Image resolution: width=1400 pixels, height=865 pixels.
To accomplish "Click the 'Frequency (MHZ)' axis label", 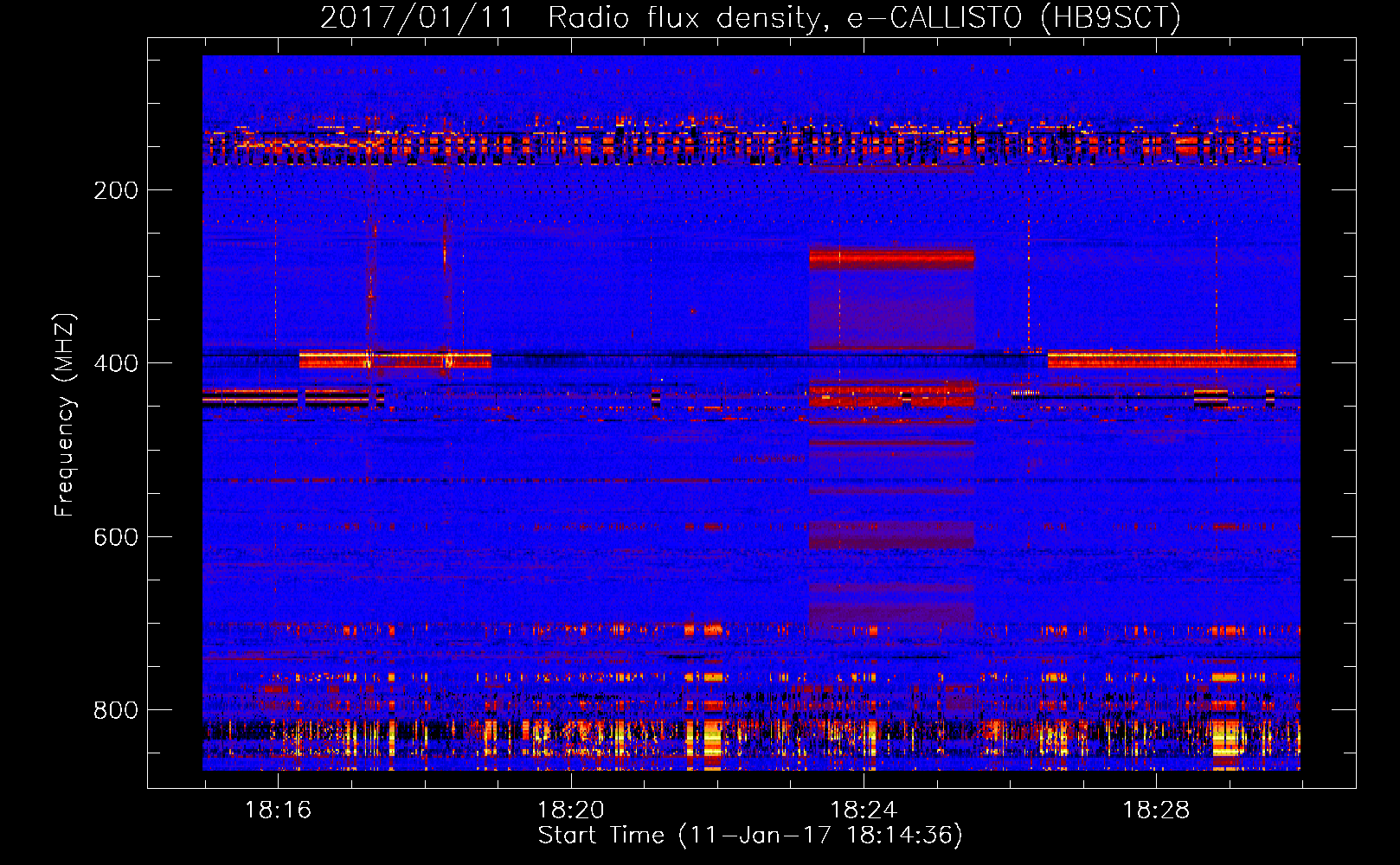I will (x=66, y=415).
